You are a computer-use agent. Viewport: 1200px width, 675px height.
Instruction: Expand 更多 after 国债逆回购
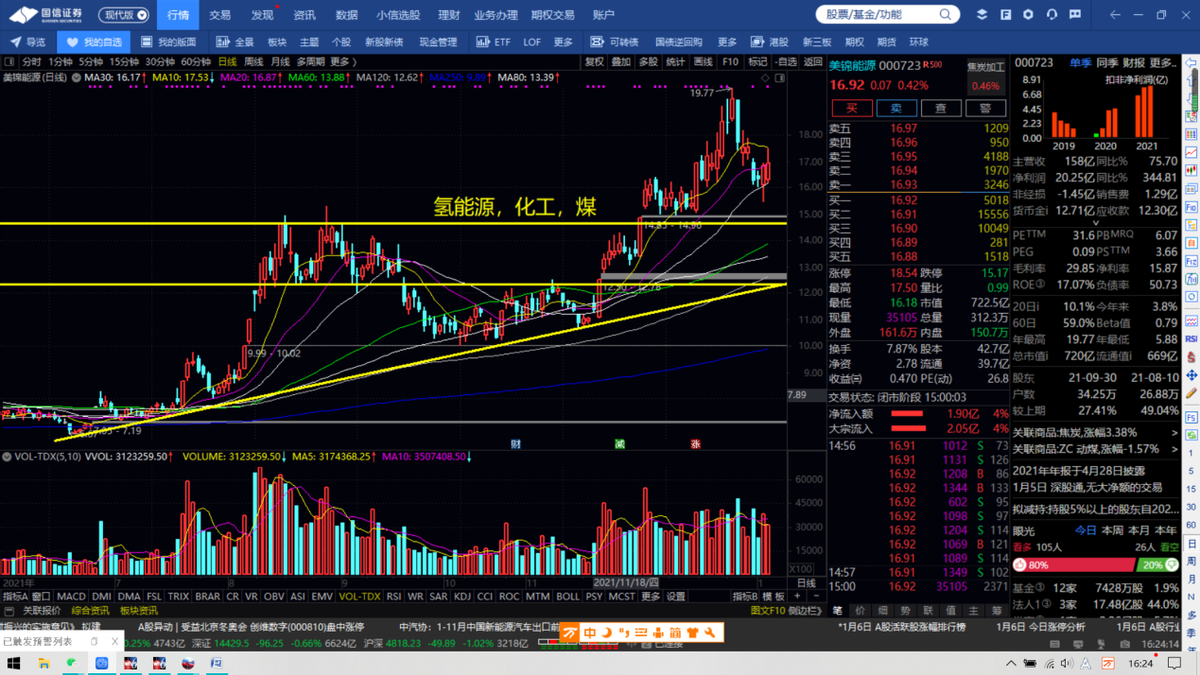727,42
